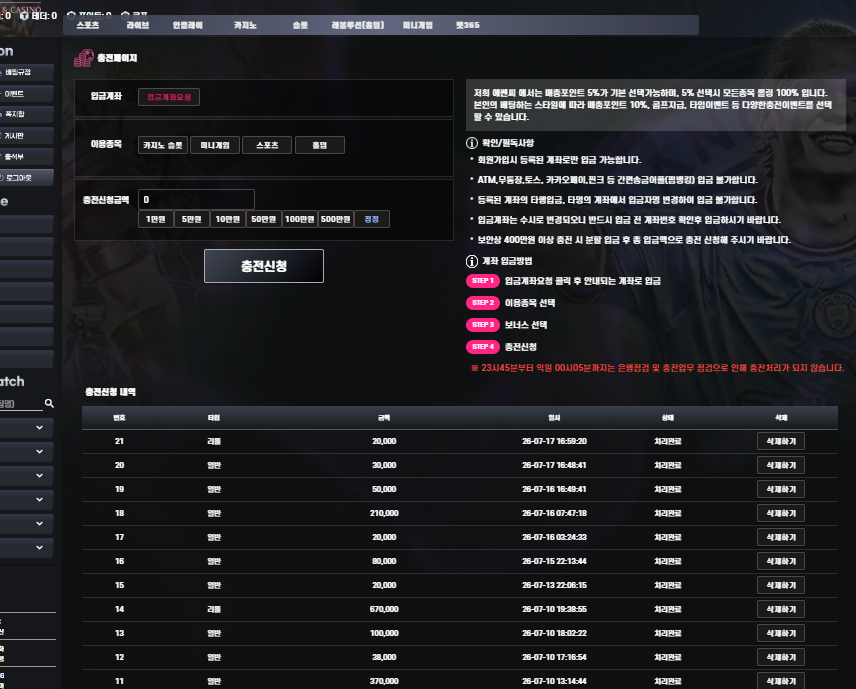The height and width of the screenshot is (689, 856).
Task: Select 미니게임 under 이용종목
Action: pyautogui.click(x=215, y=145)
